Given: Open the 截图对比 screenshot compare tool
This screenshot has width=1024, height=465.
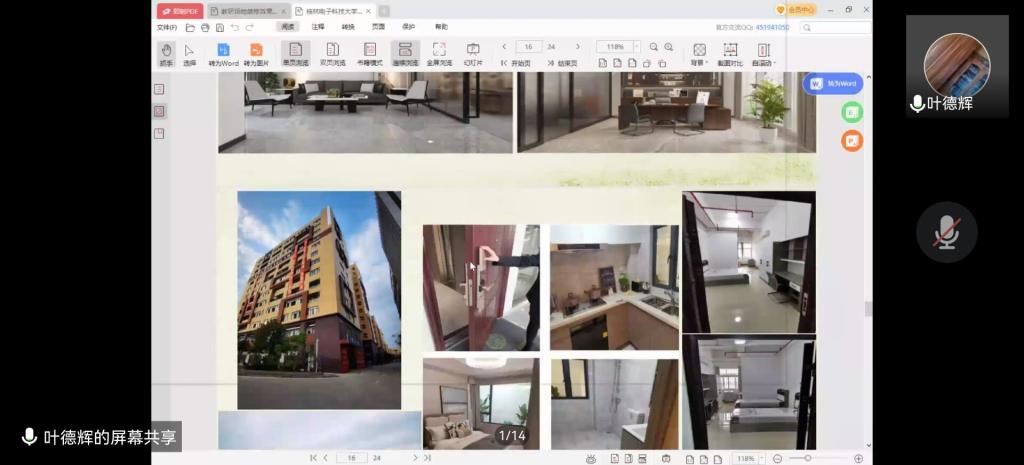Looking at the screenshot, I should (x=730, y=53).
